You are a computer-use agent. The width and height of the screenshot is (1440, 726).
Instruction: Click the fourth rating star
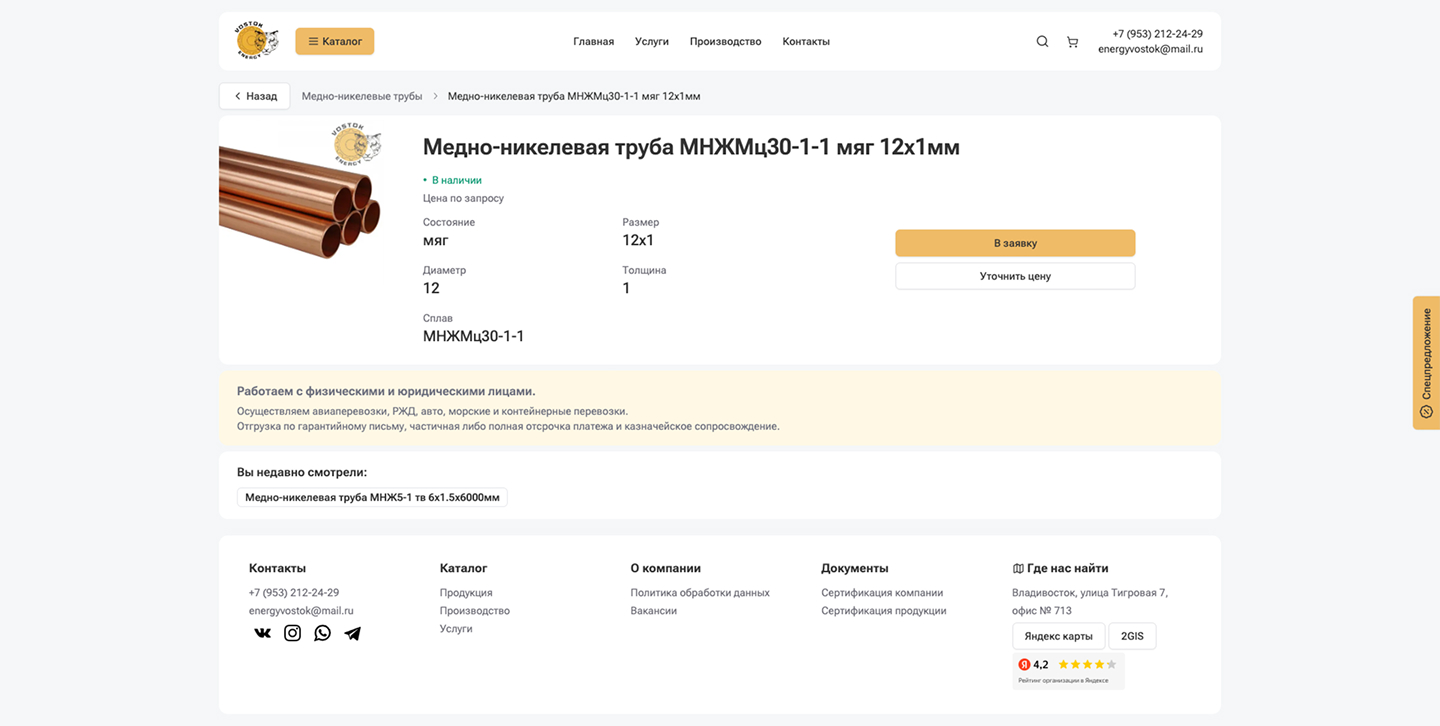tap(1100, 663)
